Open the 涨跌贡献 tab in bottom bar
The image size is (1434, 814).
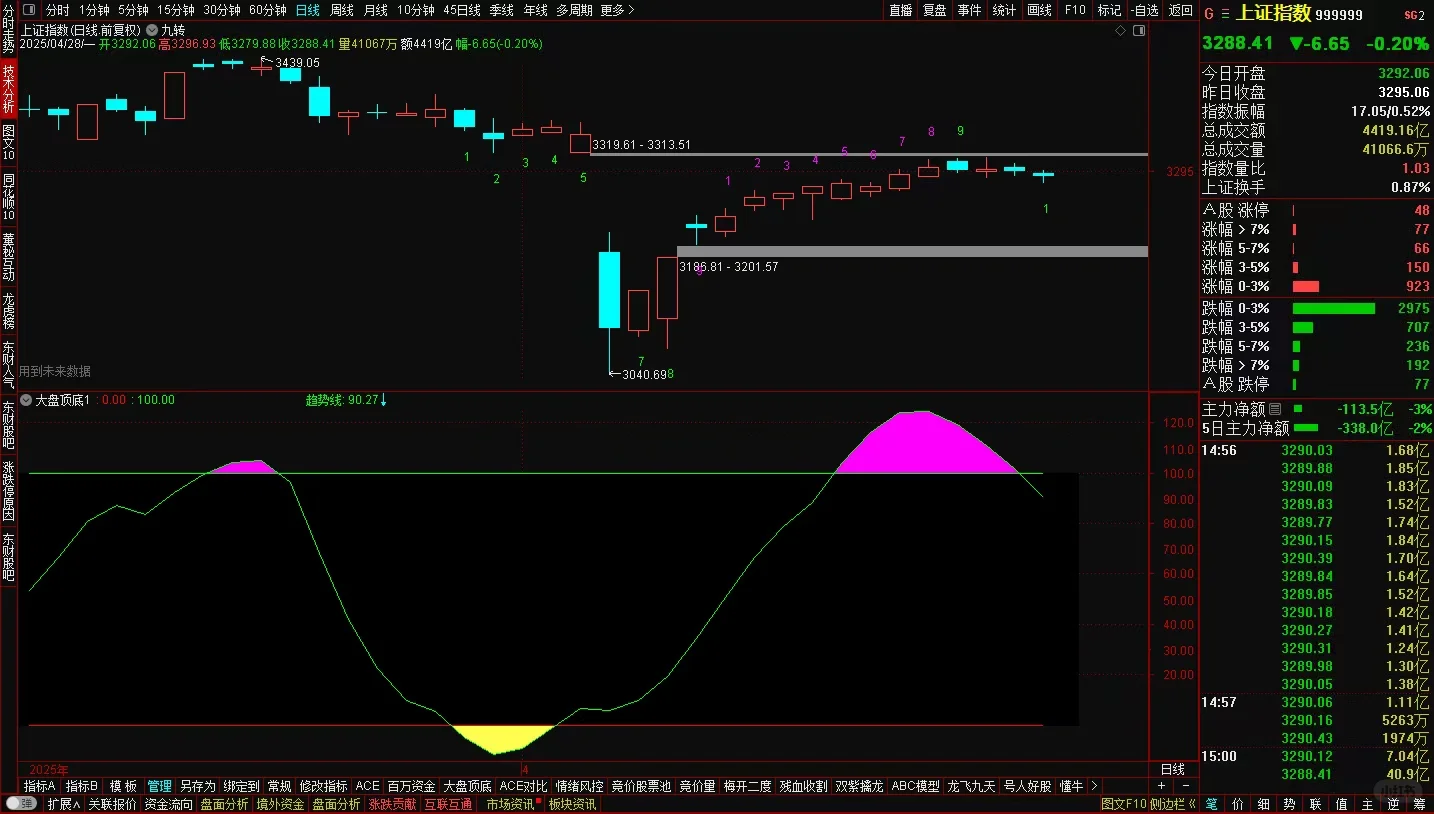pos(392,804)
